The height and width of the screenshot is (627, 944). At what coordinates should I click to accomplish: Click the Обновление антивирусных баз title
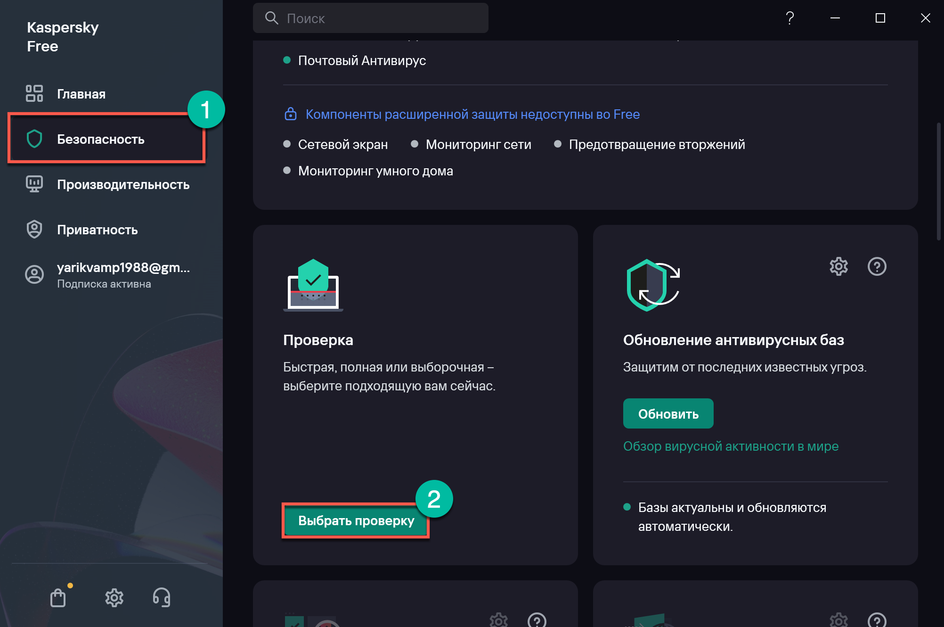(733, 340)
